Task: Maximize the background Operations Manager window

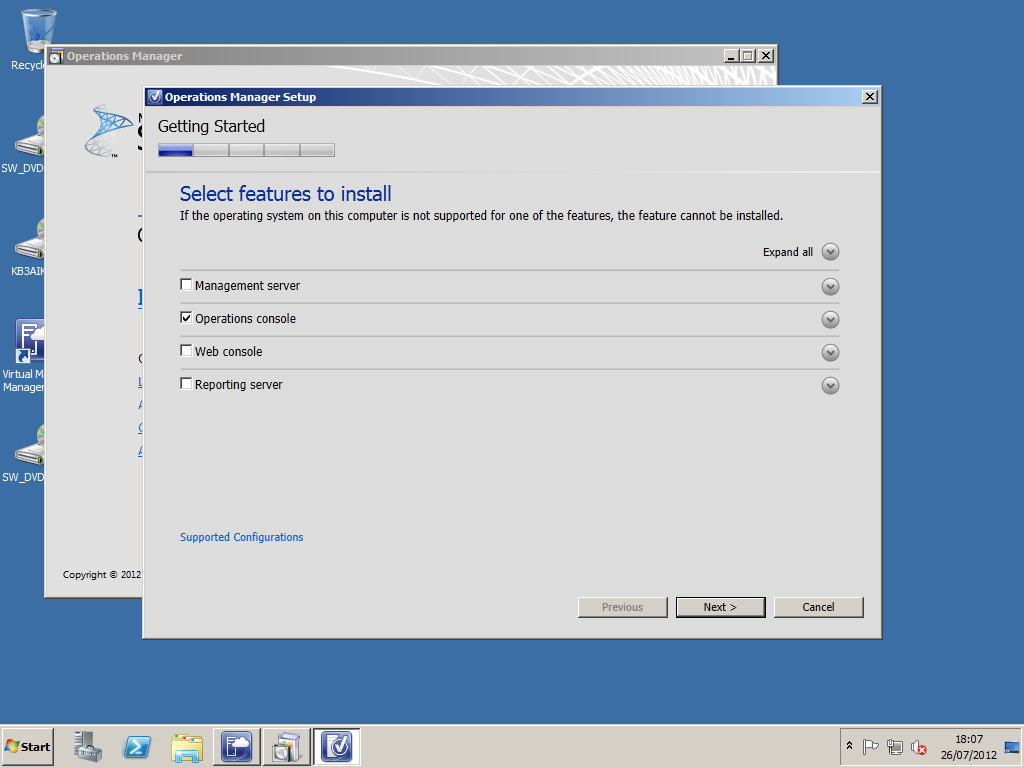Action: [748, 56]
